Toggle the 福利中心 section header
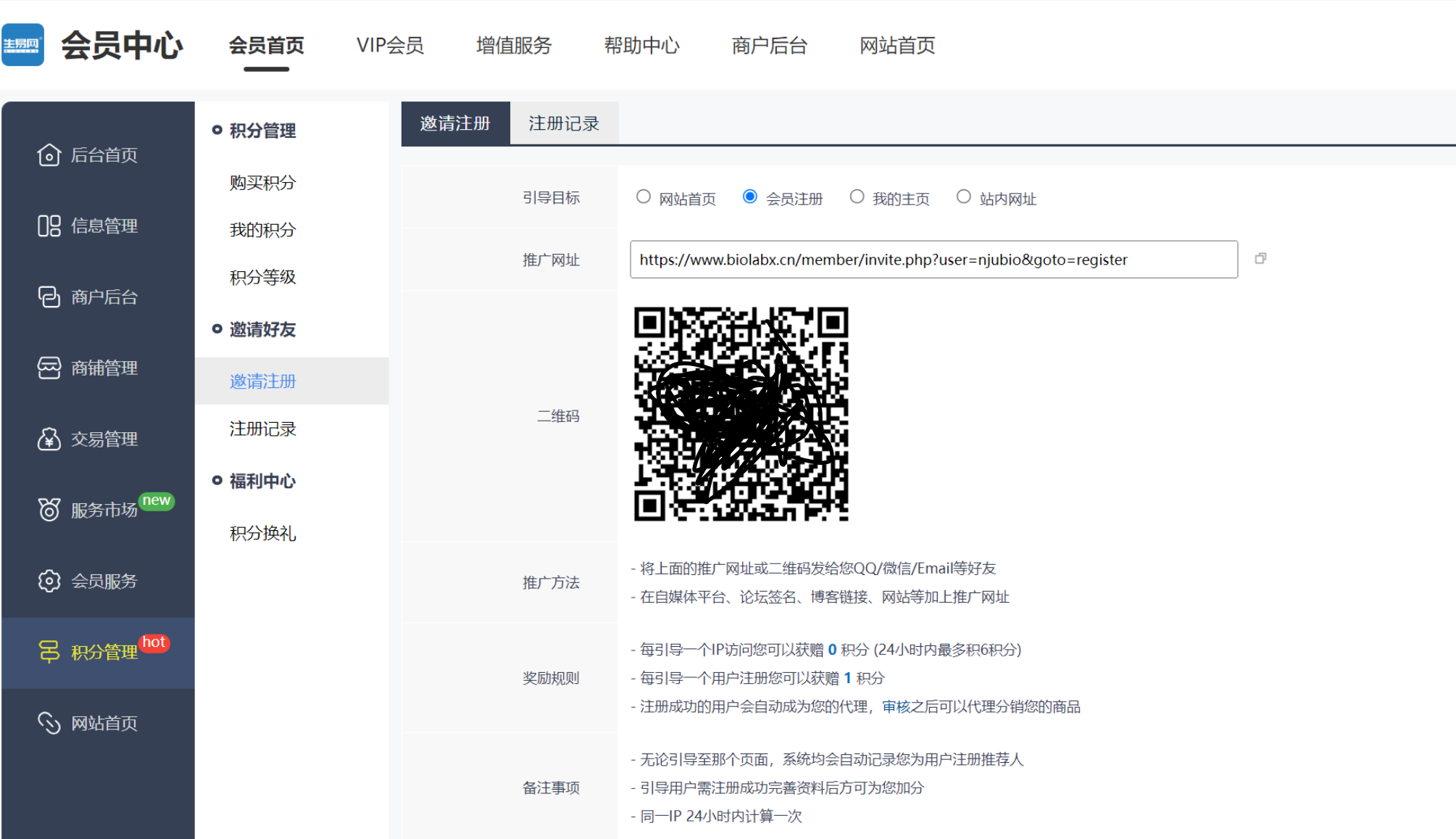The height and width of the screenshot is (839, 1456). pyautogui.click(x=262, y=481)
